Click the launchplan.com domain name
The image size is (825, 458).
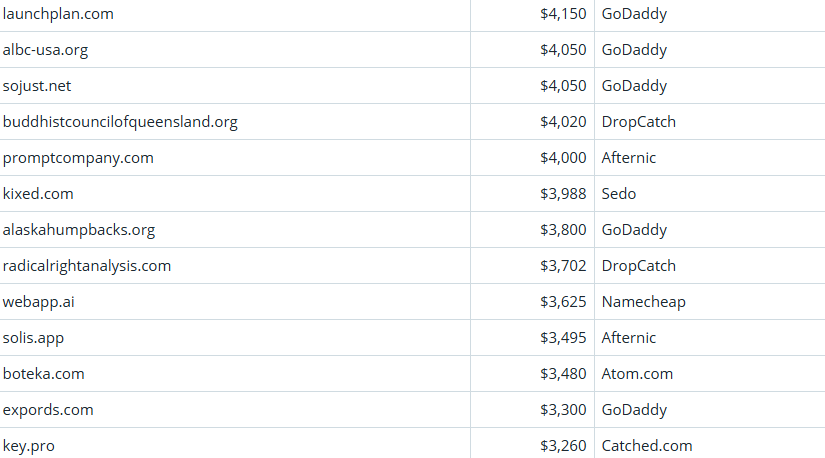click(58, 14)
